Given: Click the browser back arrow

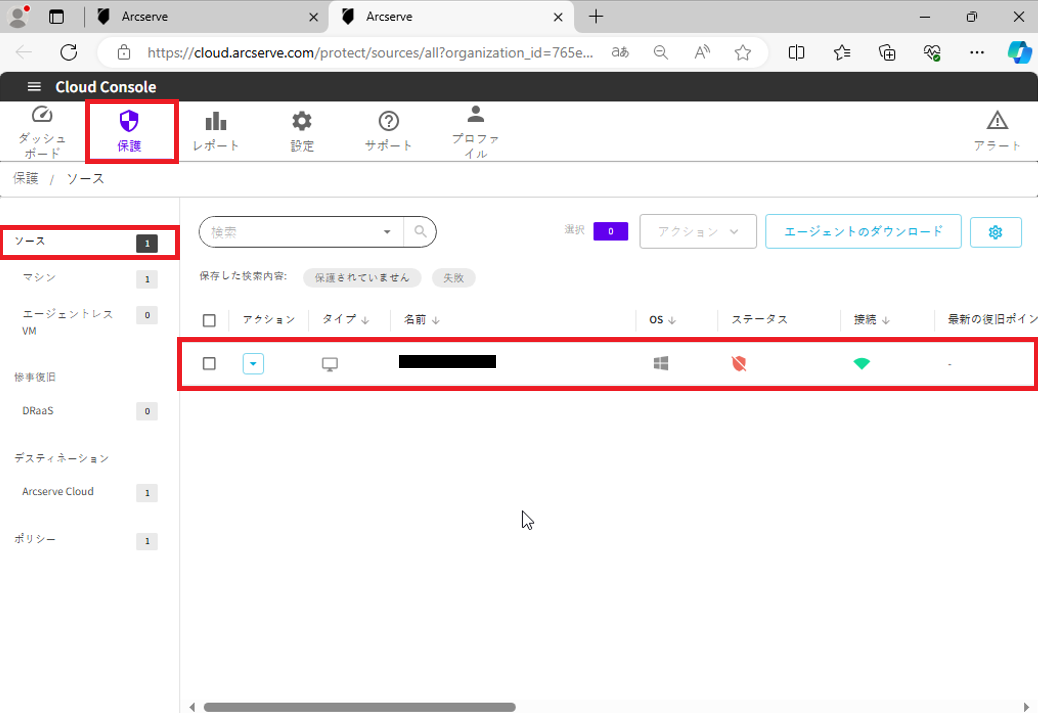Looking at the screenshot, I should [x=24, y=52].
